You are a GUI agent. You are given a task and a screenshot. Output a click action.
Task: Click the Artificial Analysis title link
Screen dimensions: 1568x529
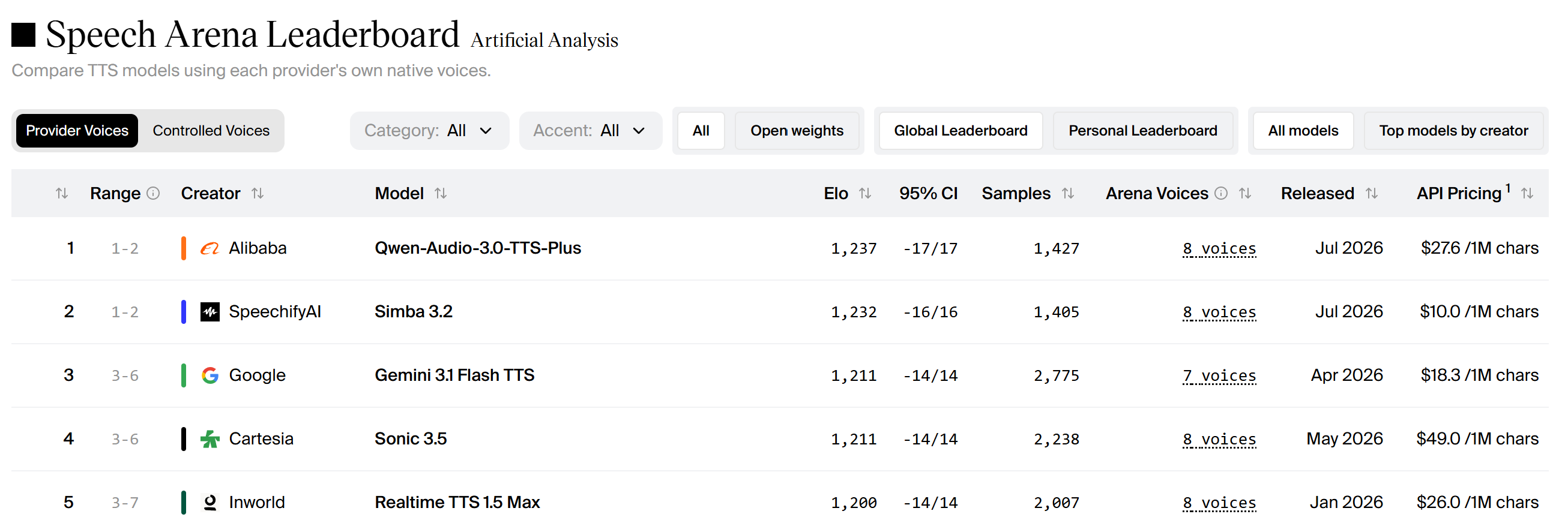click(544, 40)
